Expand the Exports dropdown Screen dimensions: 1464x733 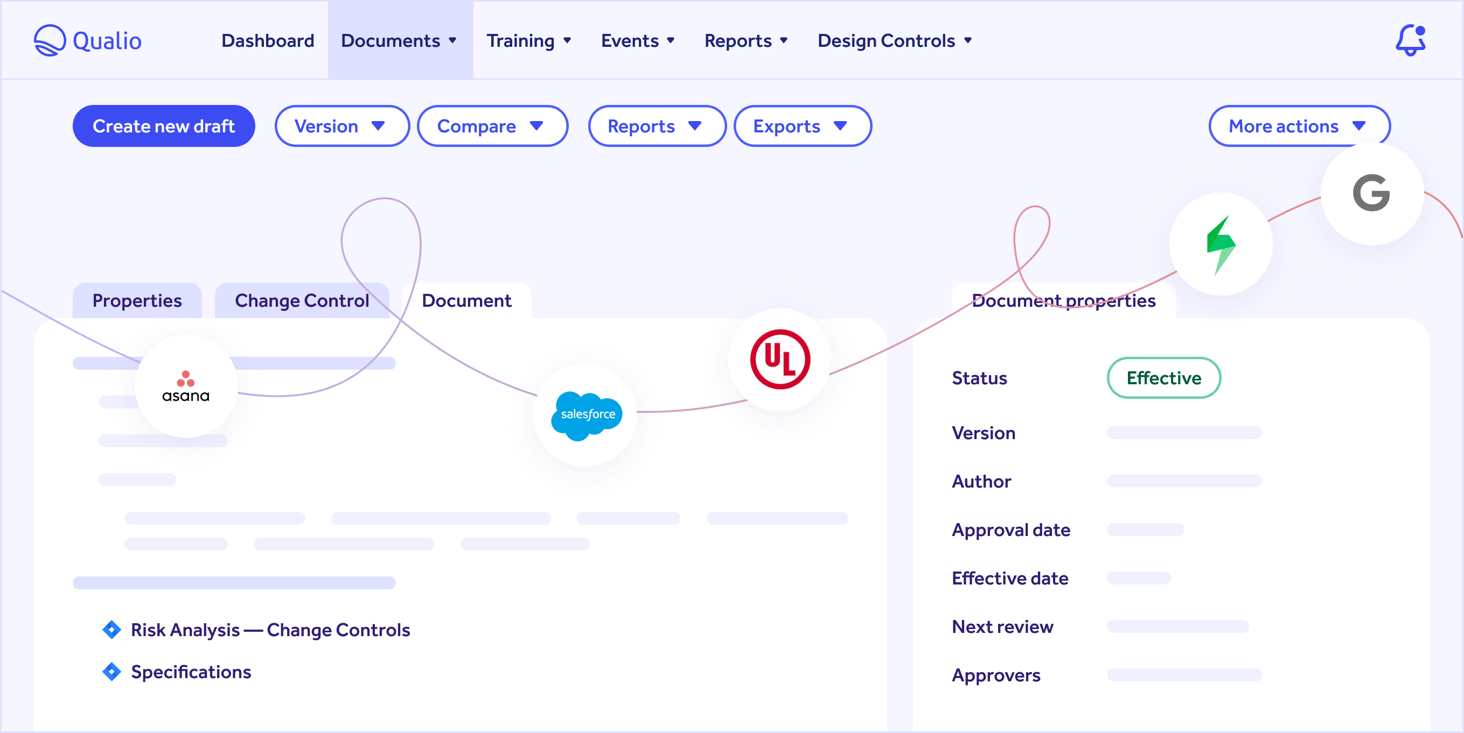click(x=802, y=126)
